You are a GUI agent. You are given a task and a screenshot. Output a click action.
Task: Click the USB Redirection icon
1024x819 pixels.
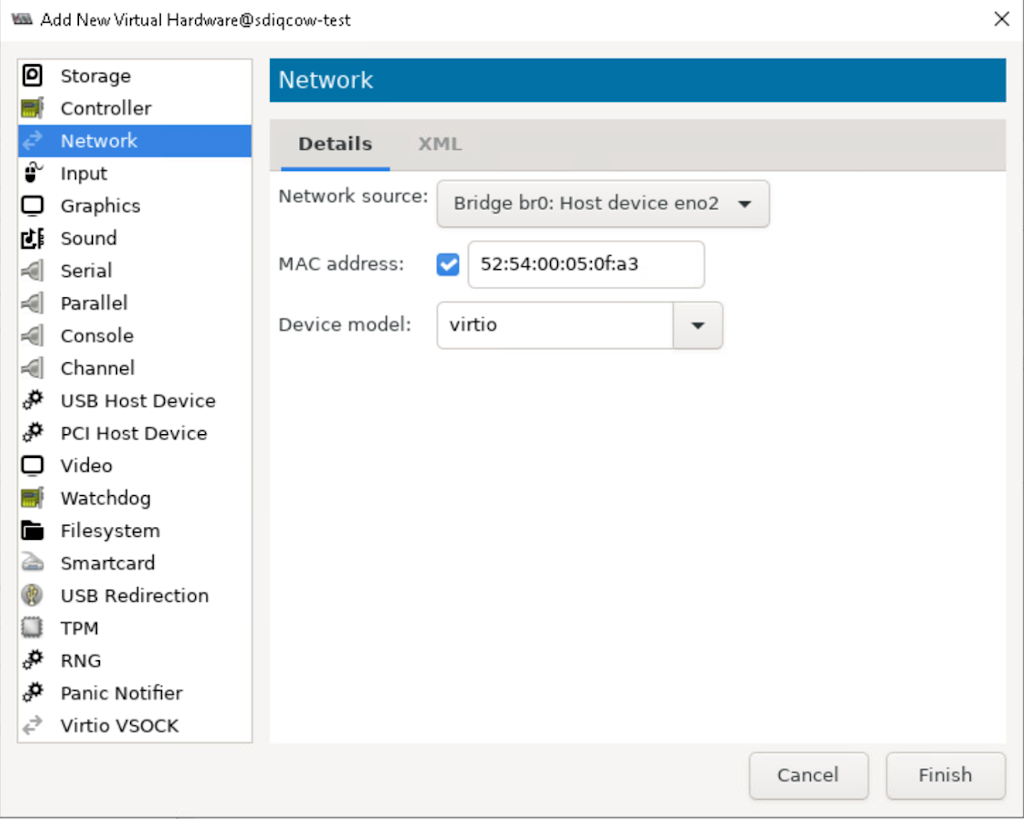point(33,596)
